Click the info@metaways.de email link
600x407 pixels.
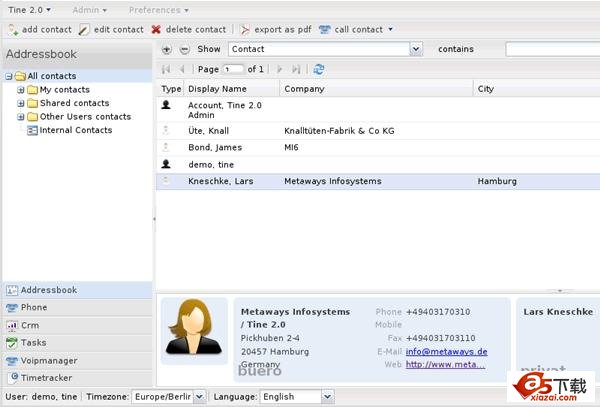pyautogui.click(x=446, y=351)
